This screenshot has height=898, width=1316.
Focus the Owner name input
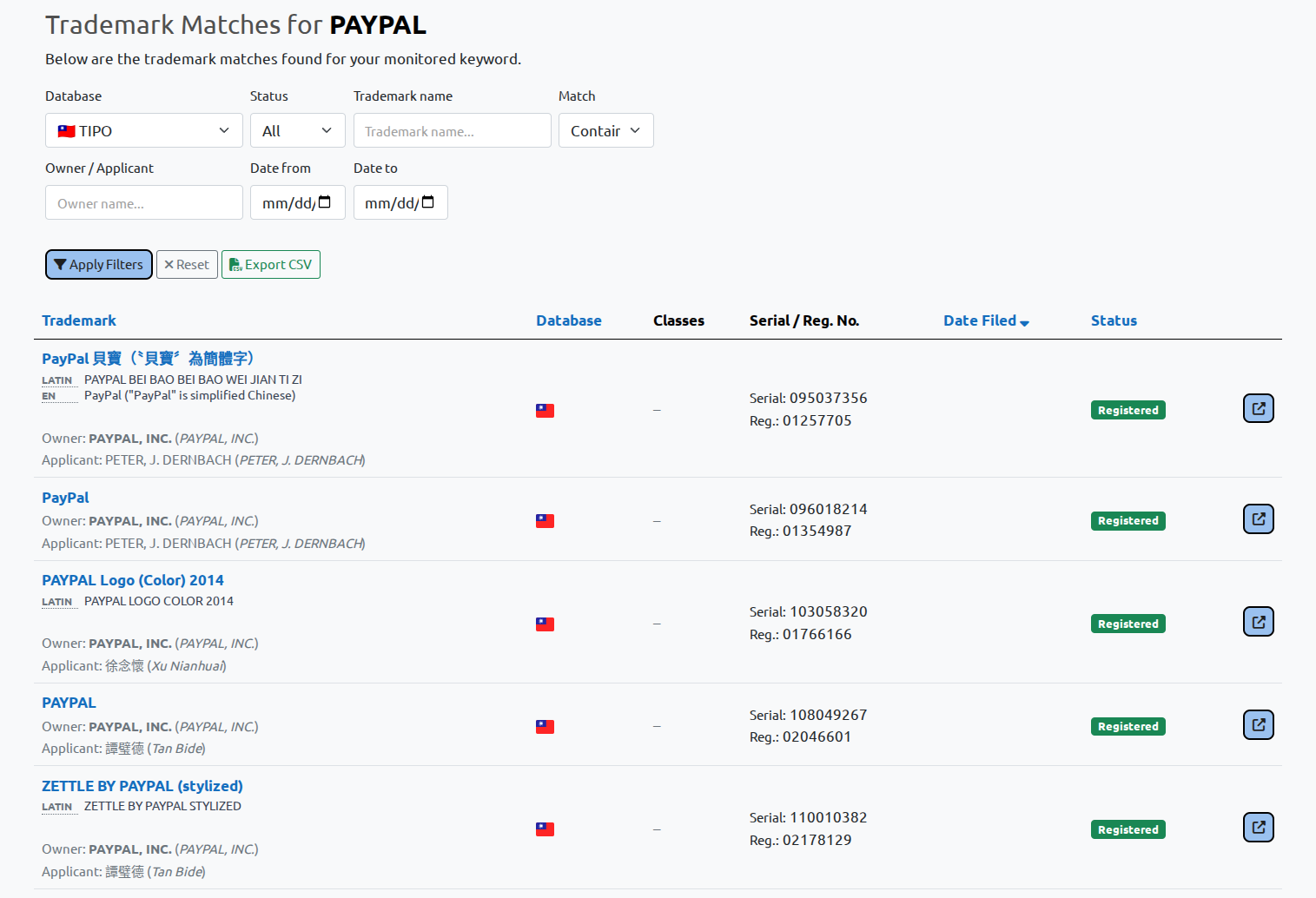coord(144,202)
